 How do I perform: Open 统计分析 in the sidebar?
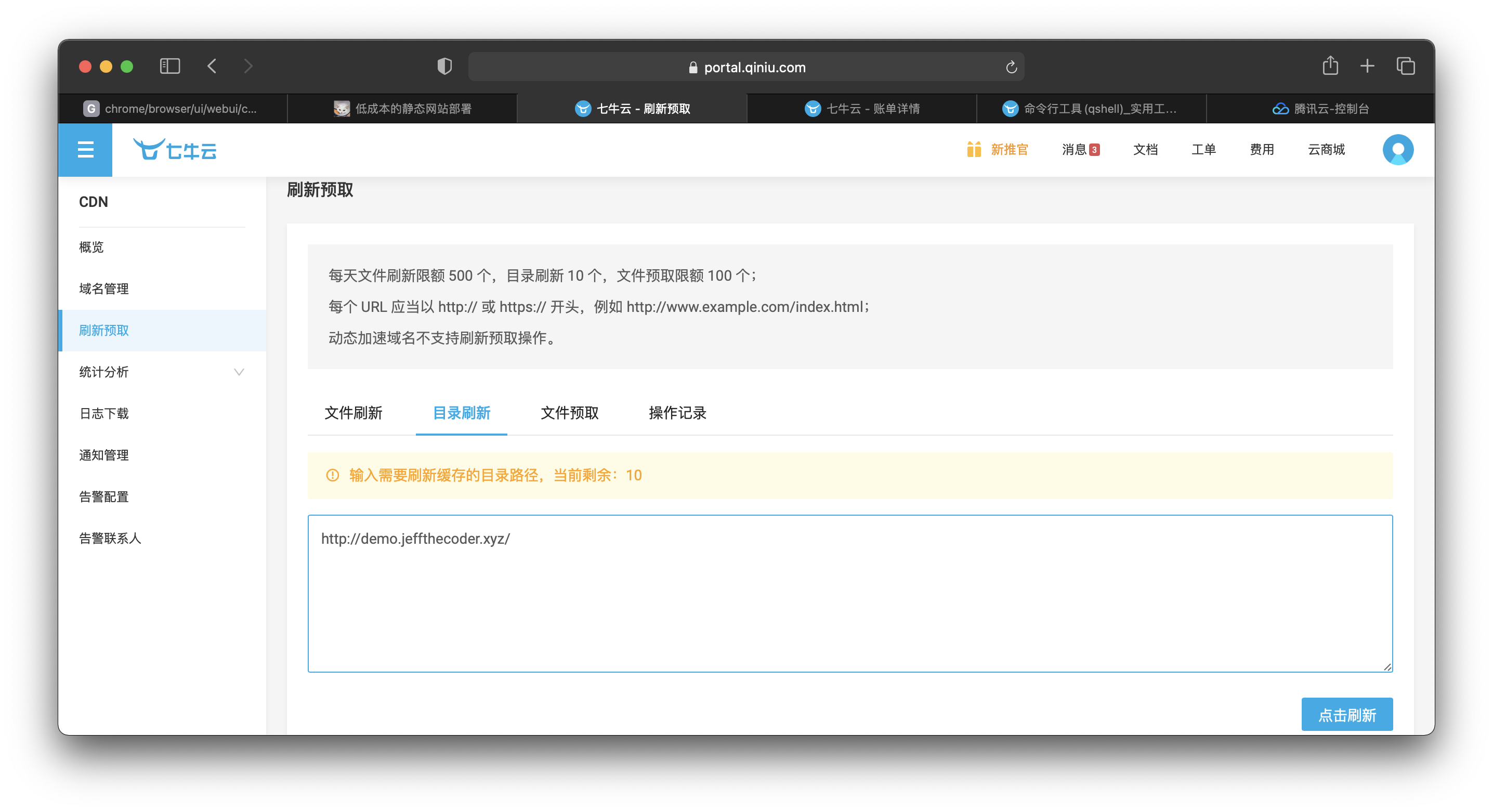[162, 372]
